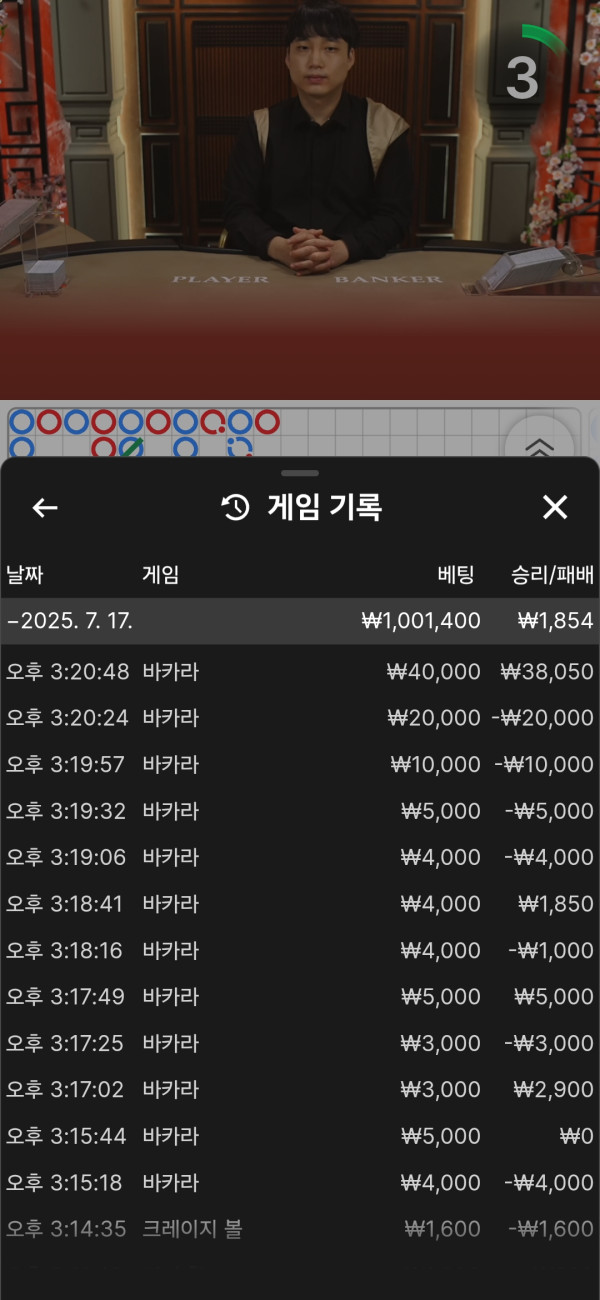Click the history clock icon beside 게임 기록
This screenshot has width=600, height=1300.
coord(235,508)
